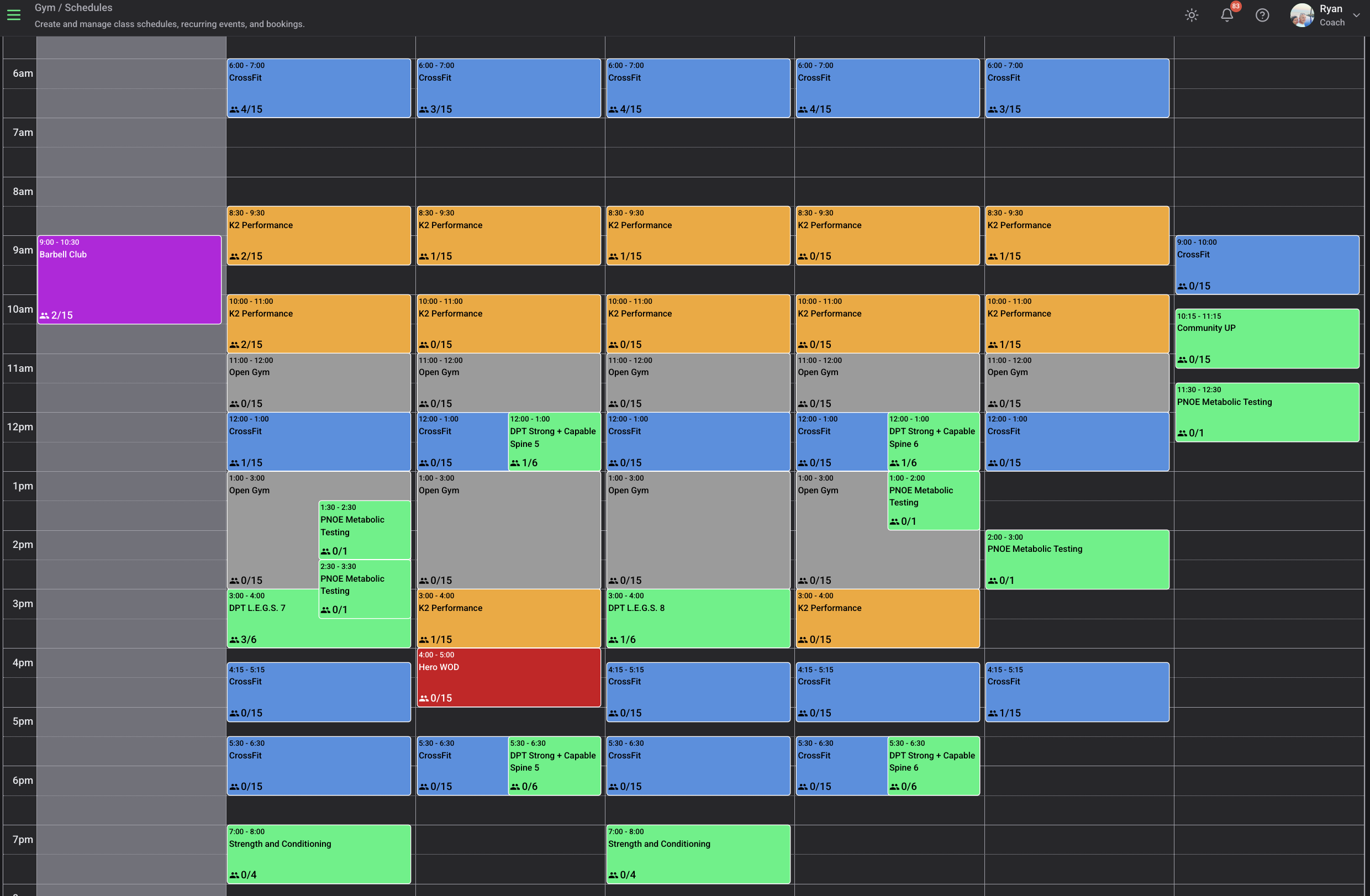The width and height of the screenshot is (1370, 896).
Task: Click the help question mark icon
Action: pos(1262,15)
